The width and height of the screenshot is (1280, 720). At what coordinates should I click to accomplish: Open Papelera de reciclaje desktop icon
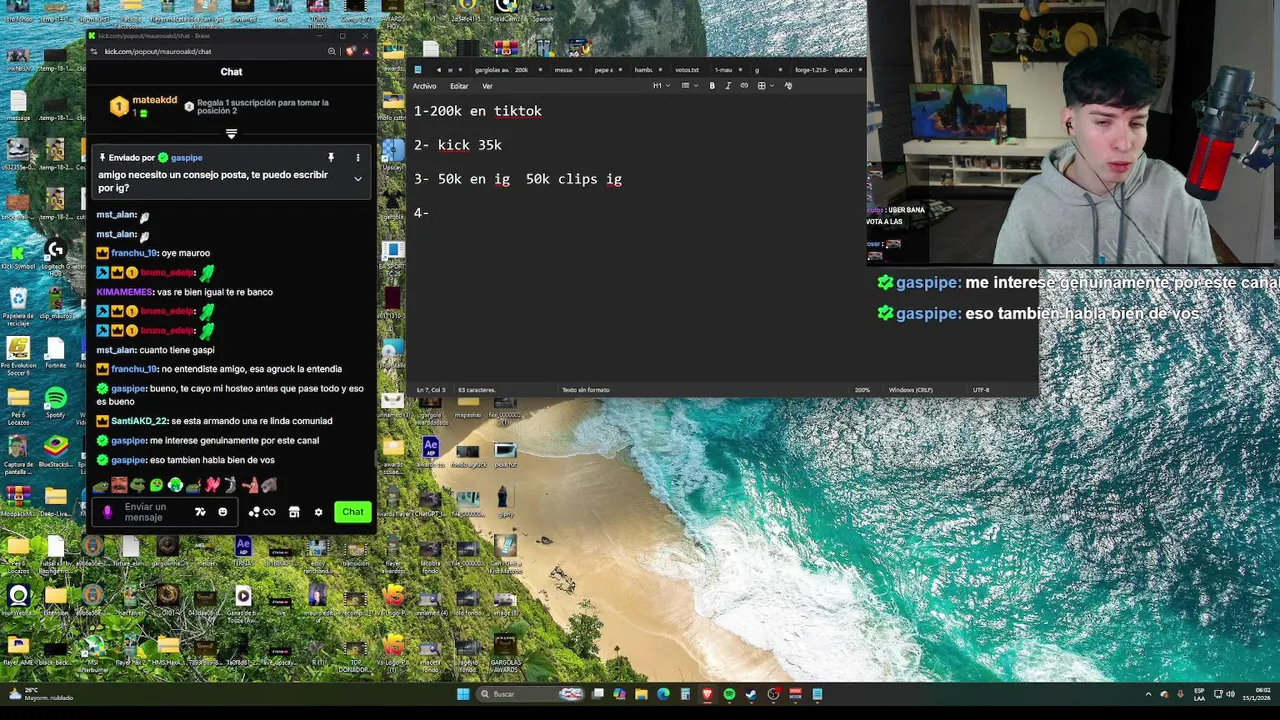click(x=18, y=307)
